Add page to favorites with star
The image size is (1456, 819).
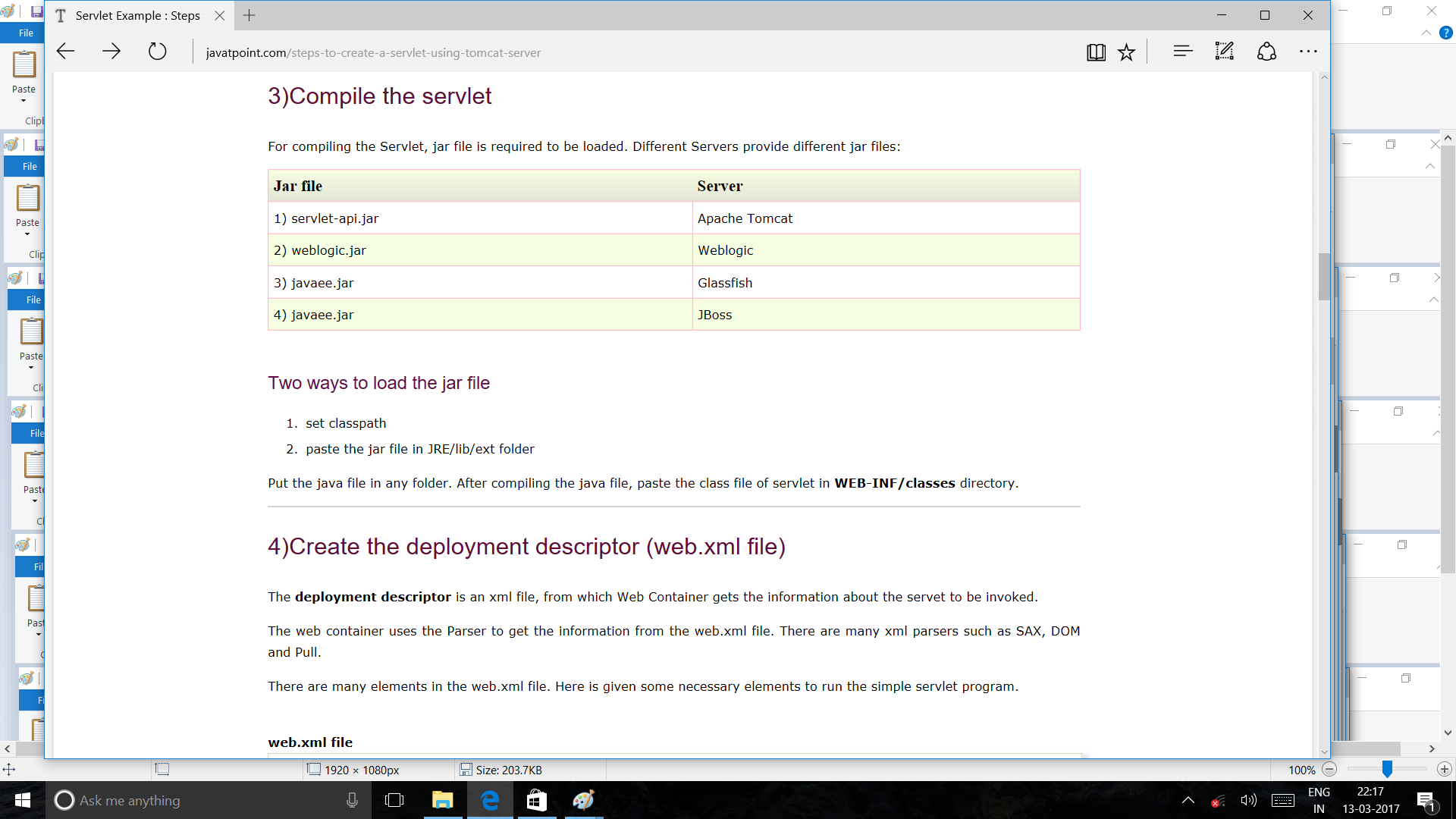point(1127,52)
